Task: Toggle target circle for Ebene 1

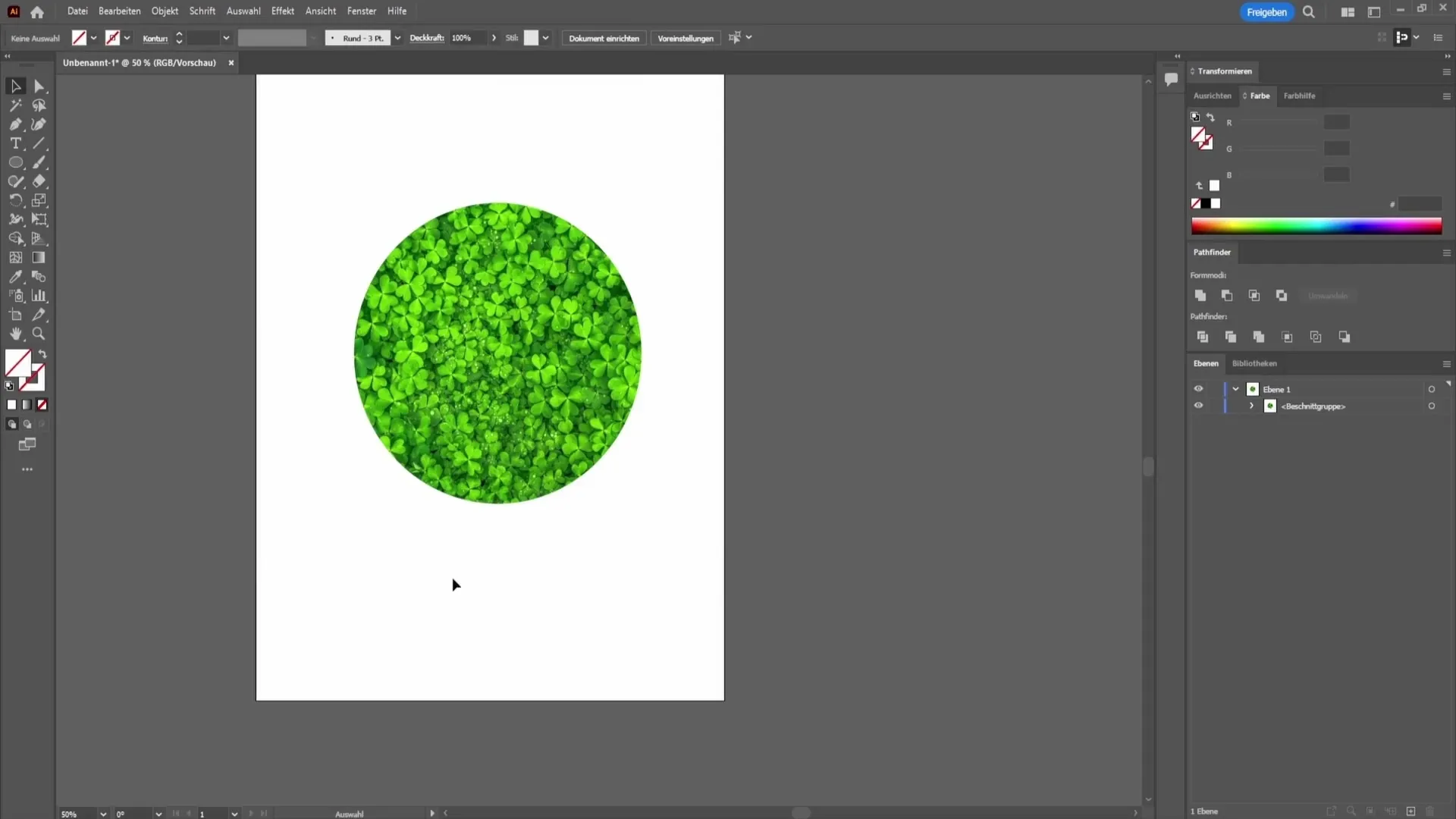Action: pos(1432,389)
